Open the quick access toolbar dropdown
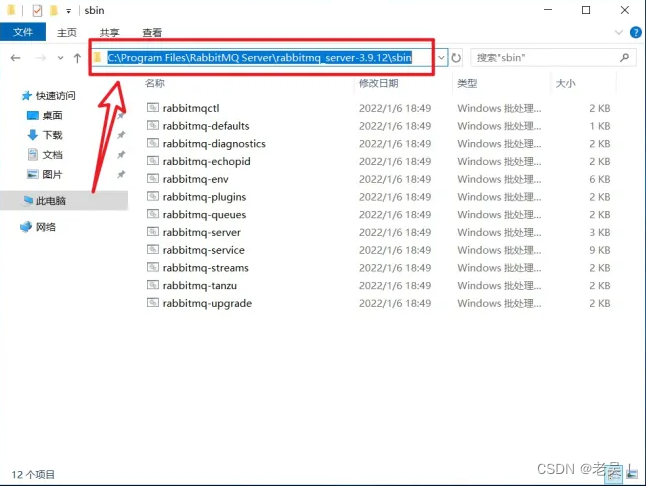This screenshot has width=646, height=486. pos(68,11)
